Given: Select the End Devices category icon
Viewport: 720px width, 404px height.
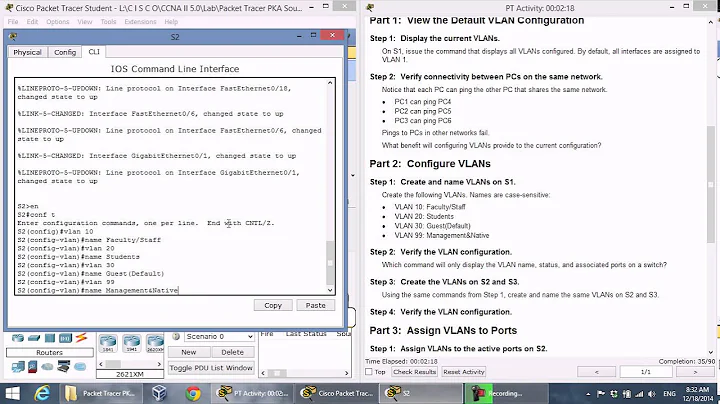Looking at the screenshot, I should [18, 367].
